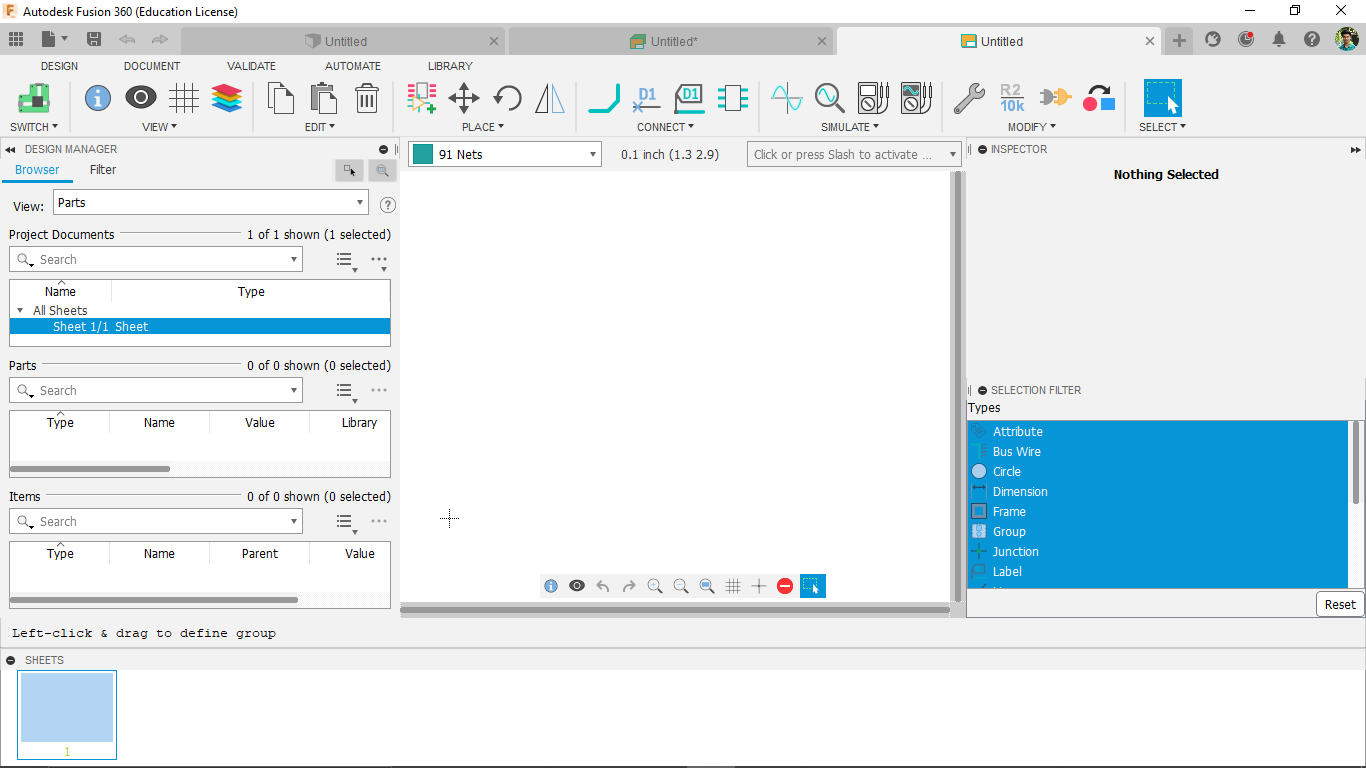
Task: Switch to the VALIDATE ribbon tab
Action: coord(251,66)
